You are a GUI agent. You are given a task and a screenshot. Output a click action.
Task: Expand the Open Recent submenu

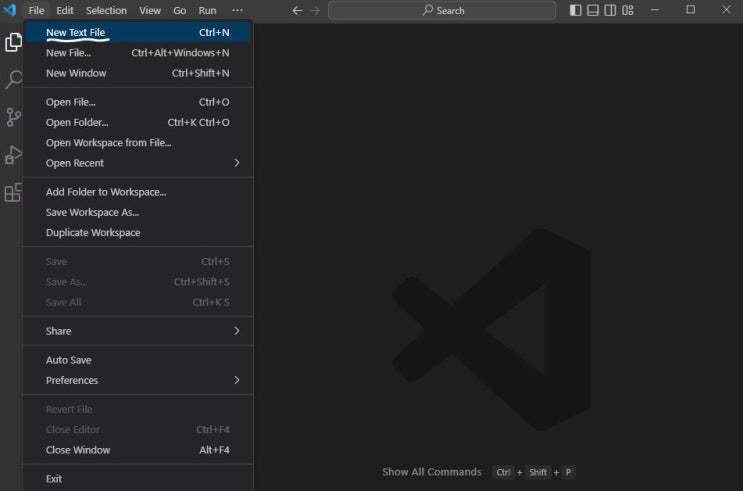[138, 163]
